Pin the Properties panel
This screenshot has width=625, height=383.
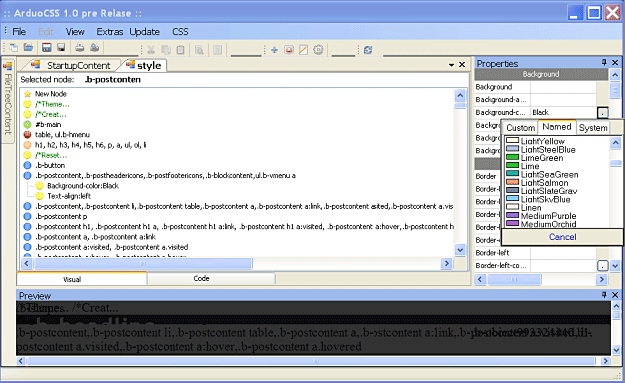point(604,62)
